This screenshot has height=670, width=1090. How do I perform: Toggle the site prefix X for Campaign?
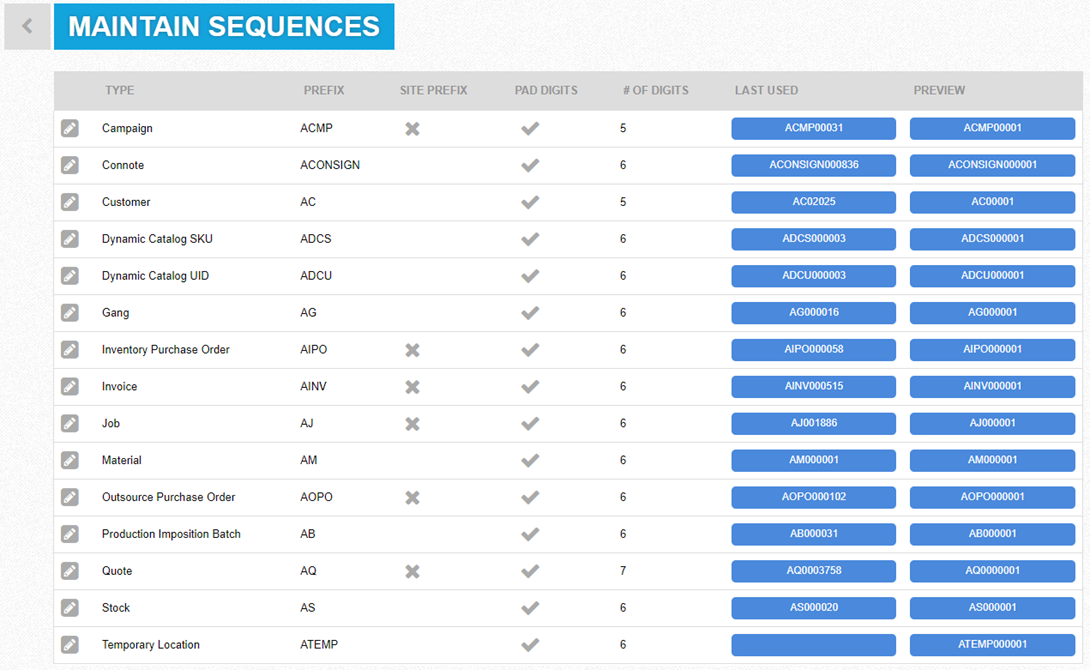[x=412, y=128]
